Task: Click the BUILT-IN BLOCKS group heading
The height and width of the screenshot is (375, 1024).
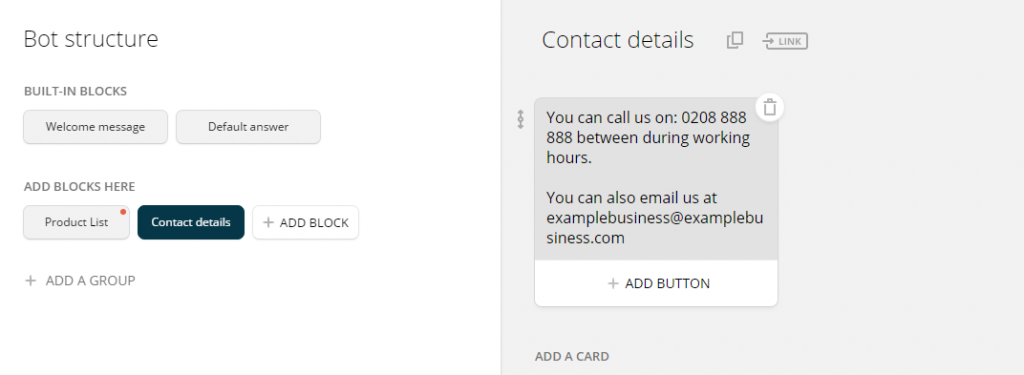Action: point(75,91)
